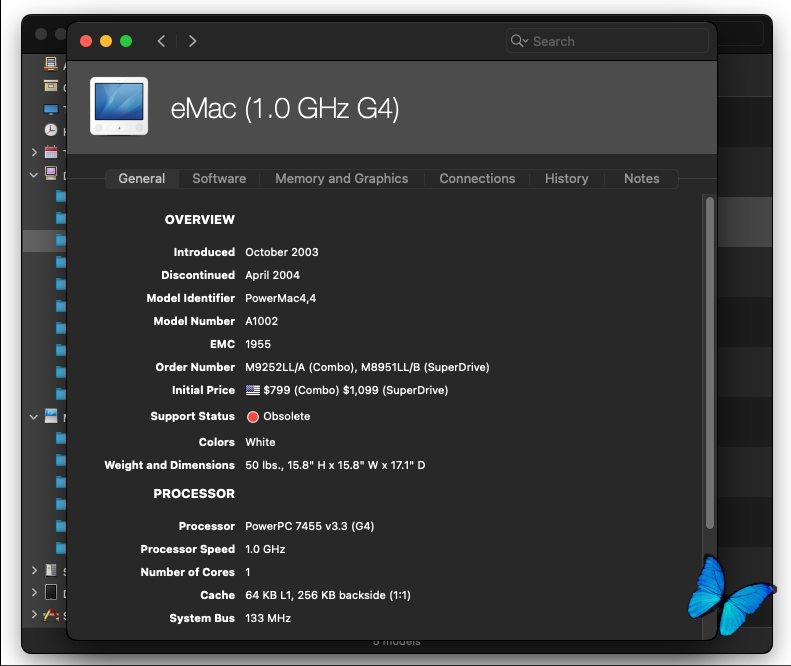This screenshot has height=666, width=791.
Task: Switch to the Software tab
Action: click(x=219, y=179)
